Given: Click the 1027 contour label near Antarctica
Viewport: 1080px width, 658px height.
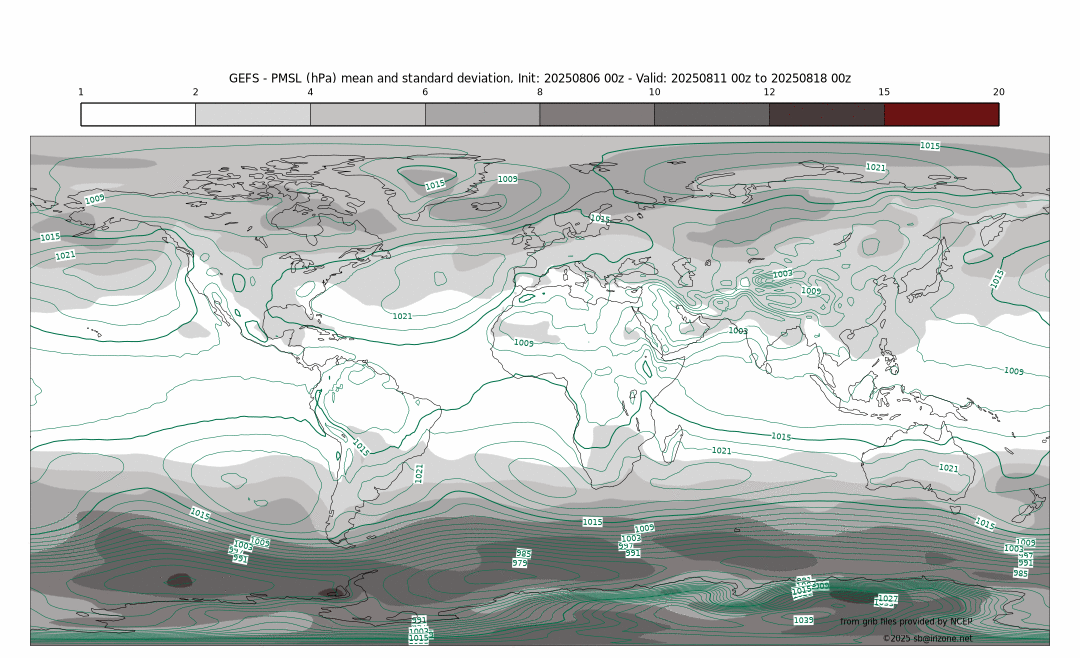Looking at the screenshot, I should 887,598.
